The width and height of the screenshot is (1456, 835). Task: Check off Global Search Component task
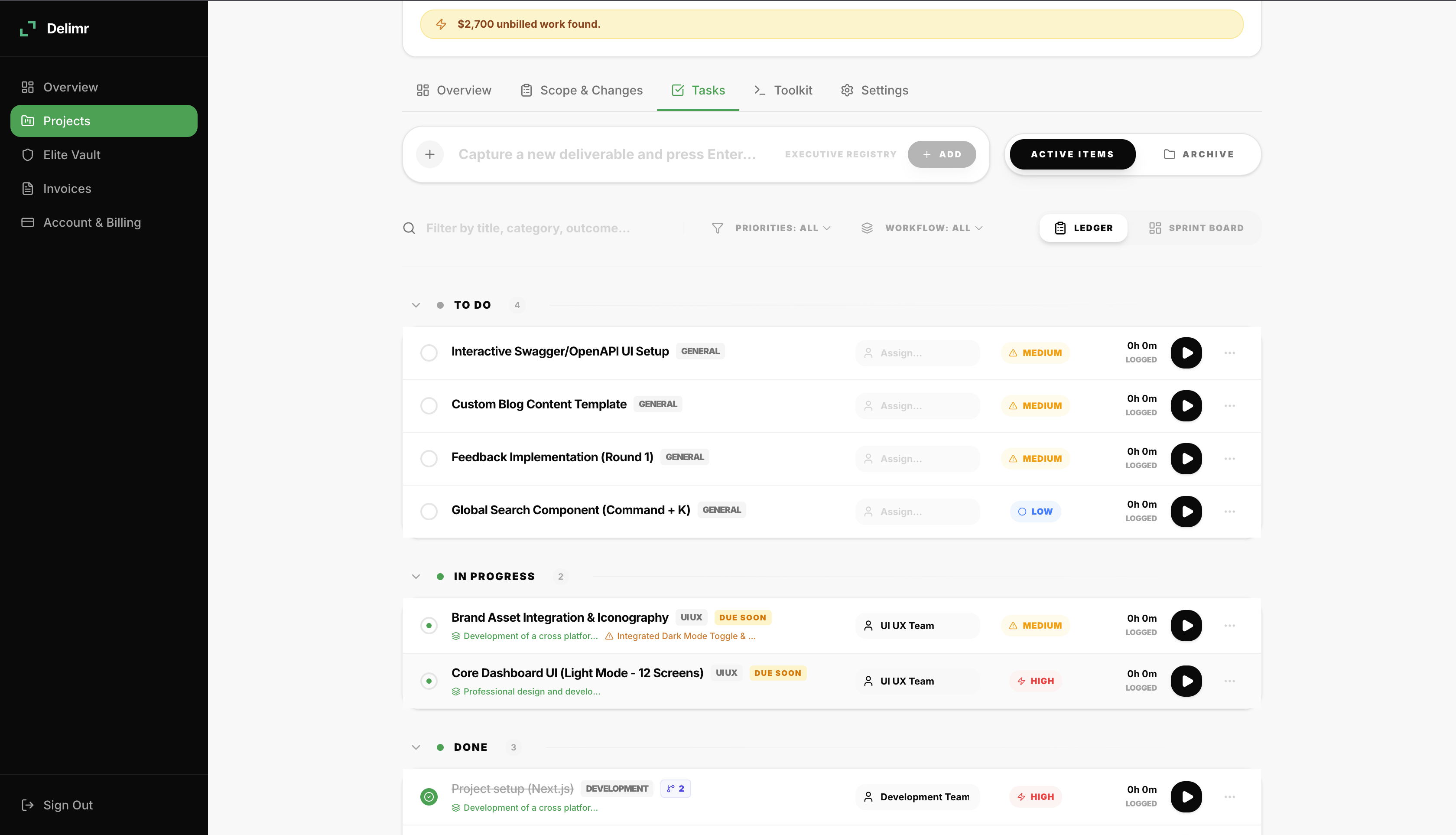[x=429, y=512]
